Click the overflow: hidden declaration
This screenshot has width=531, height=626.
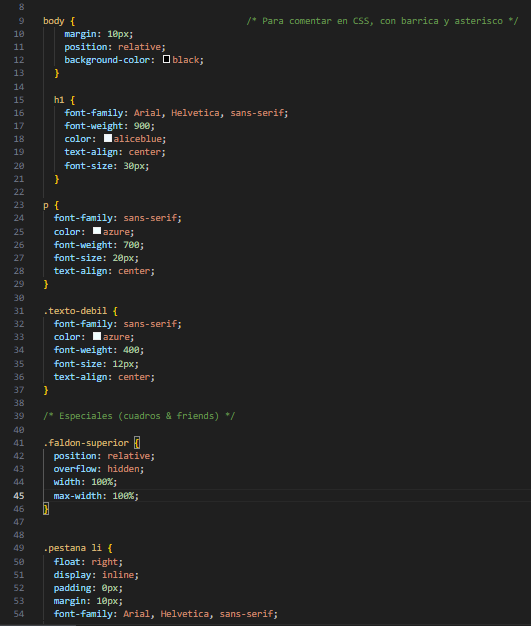coord(99,469)
